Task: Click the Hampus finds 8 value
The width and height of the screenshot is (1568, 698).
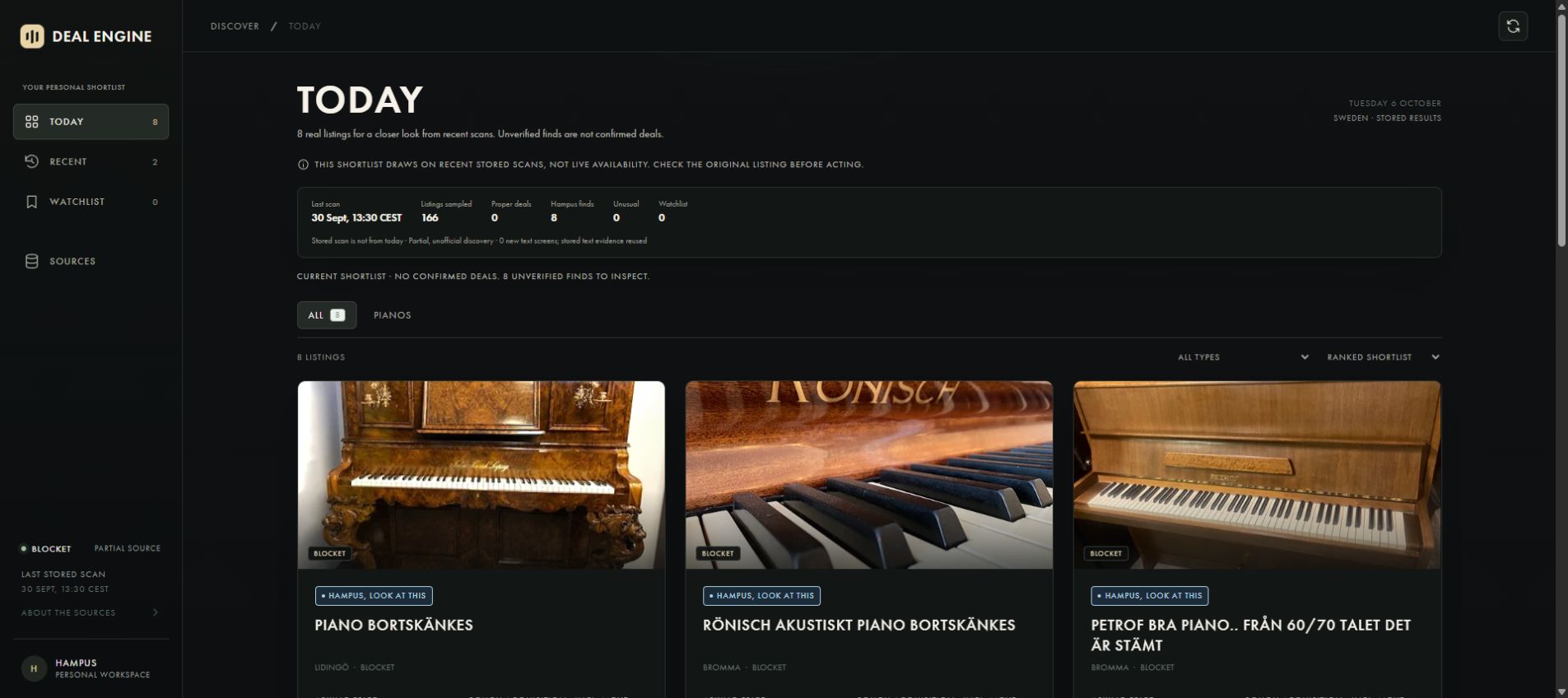Action: pyautogui.click(x=554, y=218)
